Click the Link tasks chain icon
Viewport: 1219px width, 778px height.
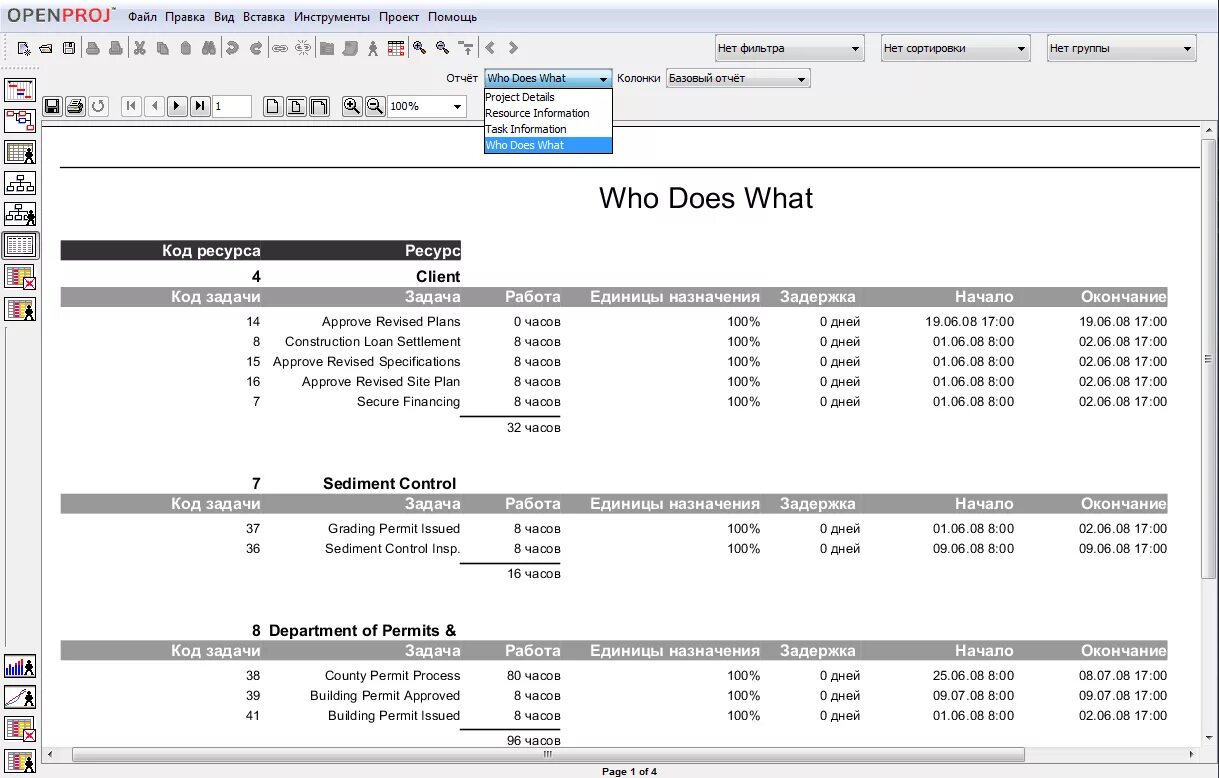pos(280,48)
